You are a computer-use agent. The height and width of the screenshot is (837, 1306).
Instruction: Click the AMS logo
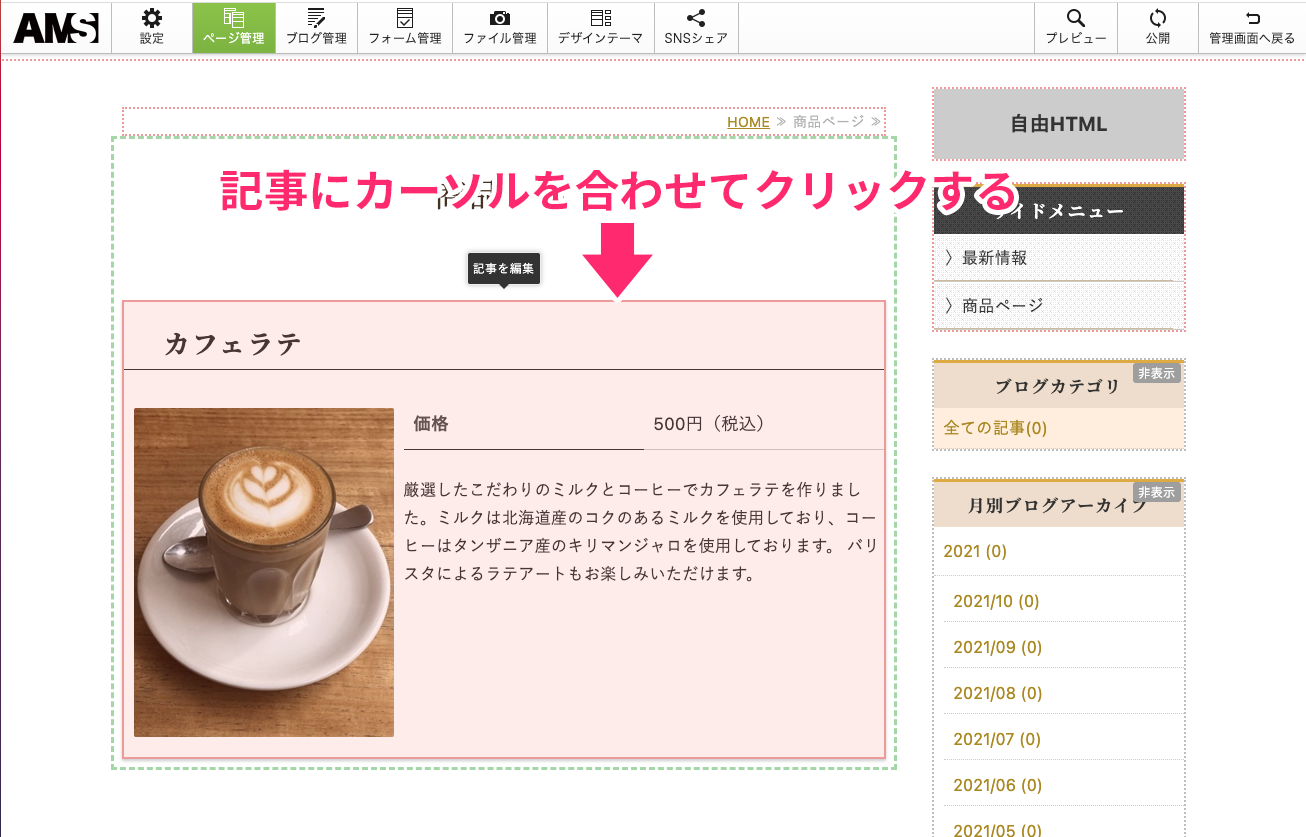point(56,28)
